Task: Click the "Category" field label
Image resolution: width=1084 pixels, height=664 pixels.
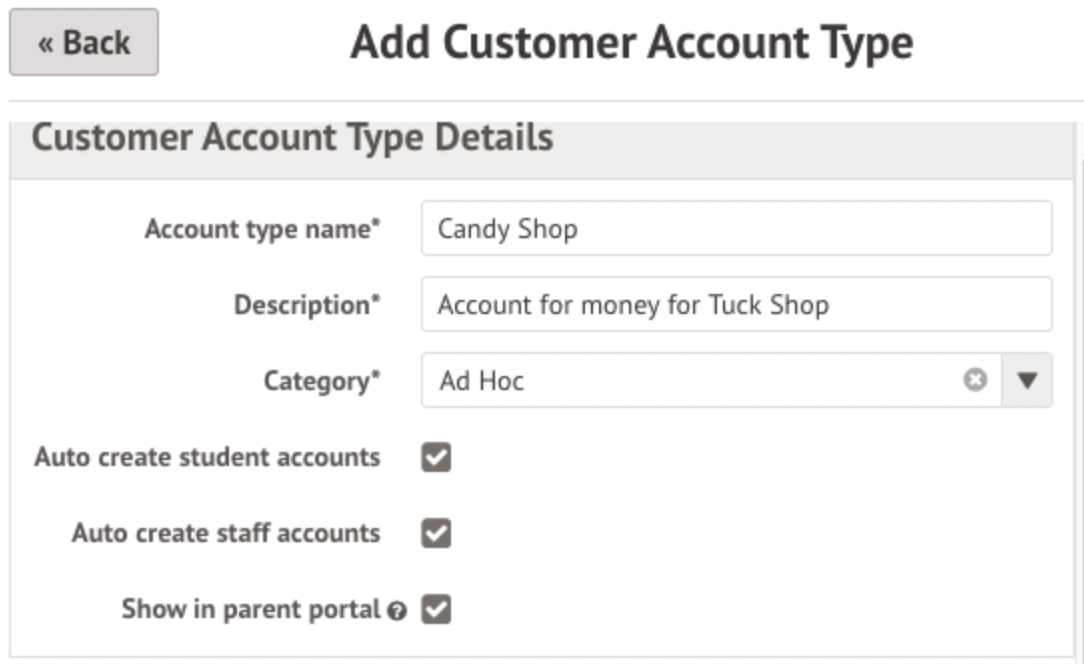Action: (322, 381)
